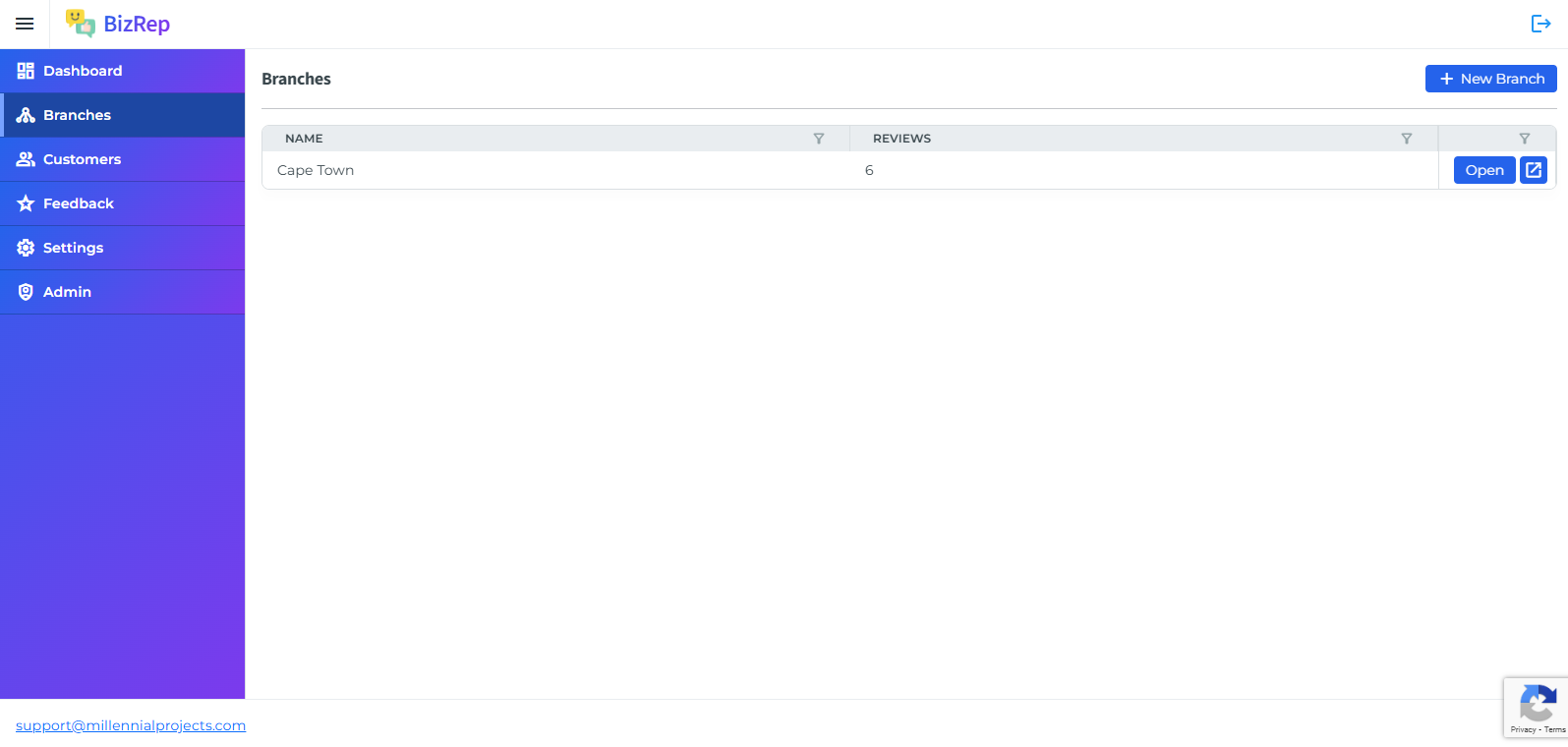
Task: Sort by REVIEWS column header
Action: 901,139
